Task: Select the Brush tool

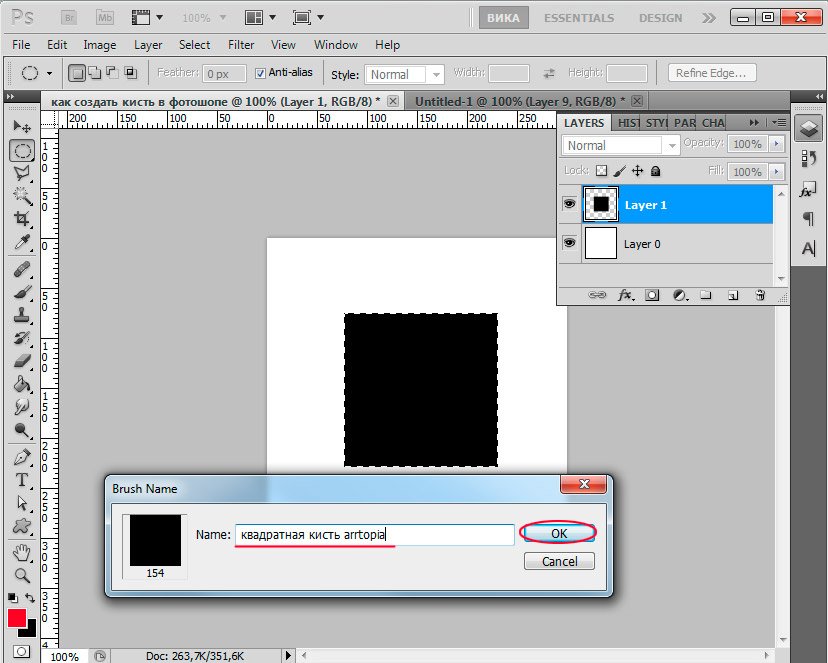Action: (22, 292)
